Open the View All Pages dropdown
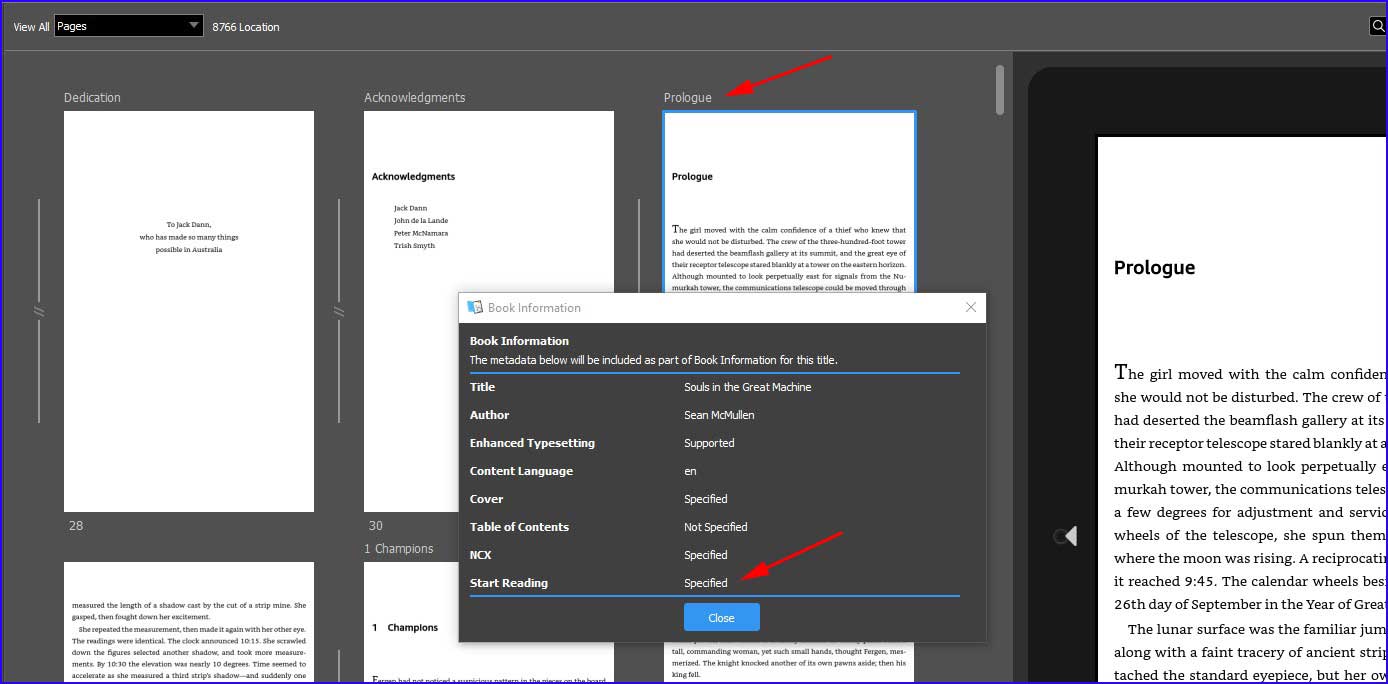1388x684 pixels. (x=129, y=26)
